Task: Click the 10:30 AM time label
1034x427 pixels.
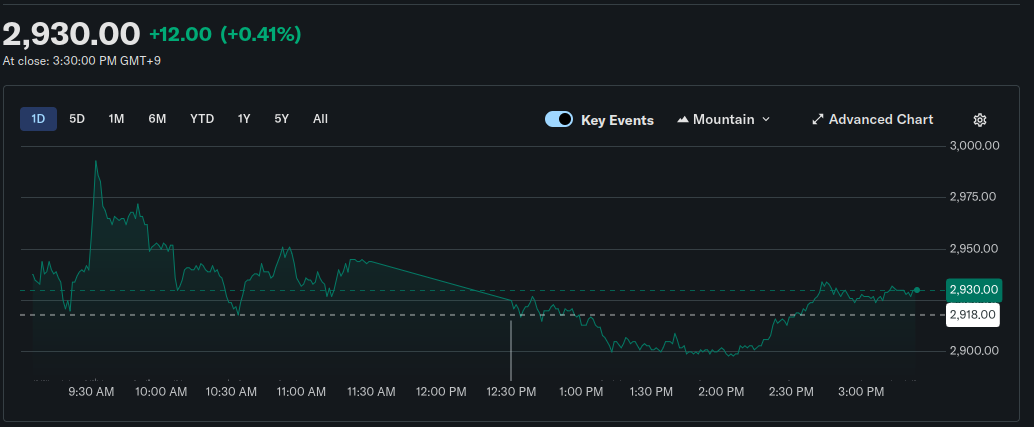Action: tap(231, 392)
